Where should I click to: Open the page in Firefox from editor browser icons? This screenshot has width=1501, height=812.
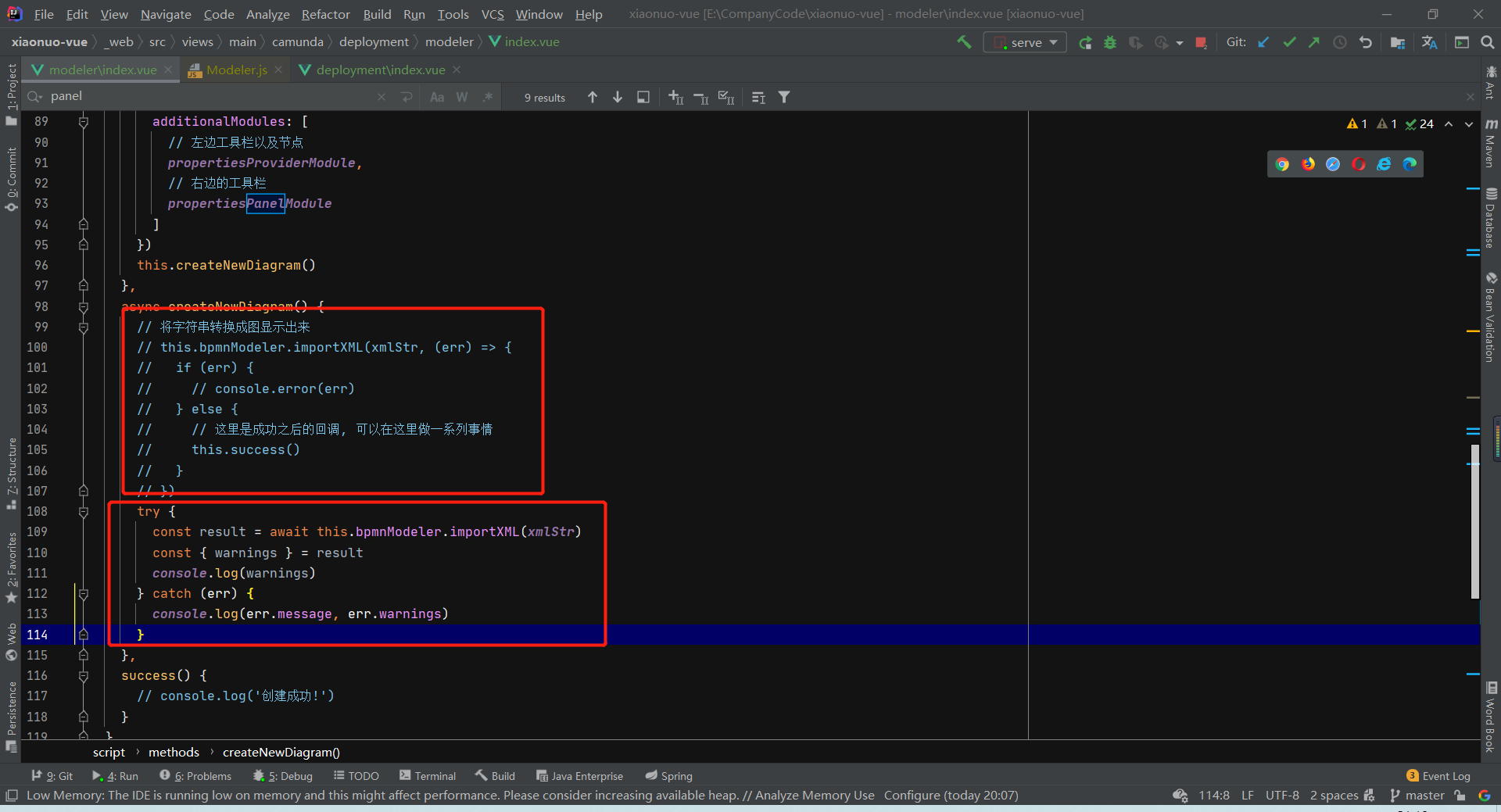[x=1308, y=164]
